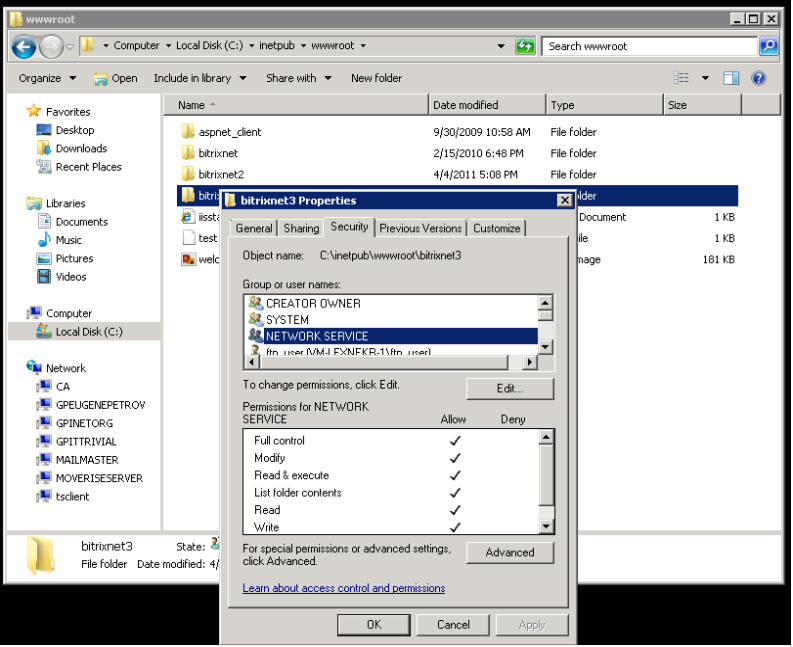The image size is (793, 647).
Task: Switch to the Previous Versions tab
Action: [420, 228]
